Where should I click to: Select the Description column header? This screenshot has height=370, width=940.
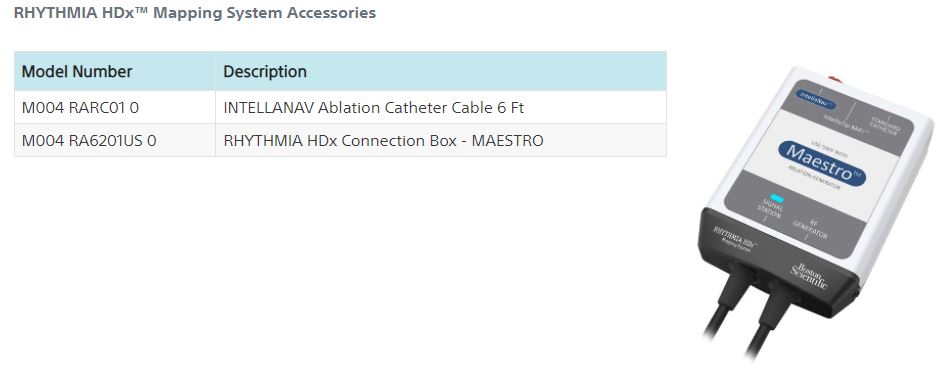click(265, 71)
